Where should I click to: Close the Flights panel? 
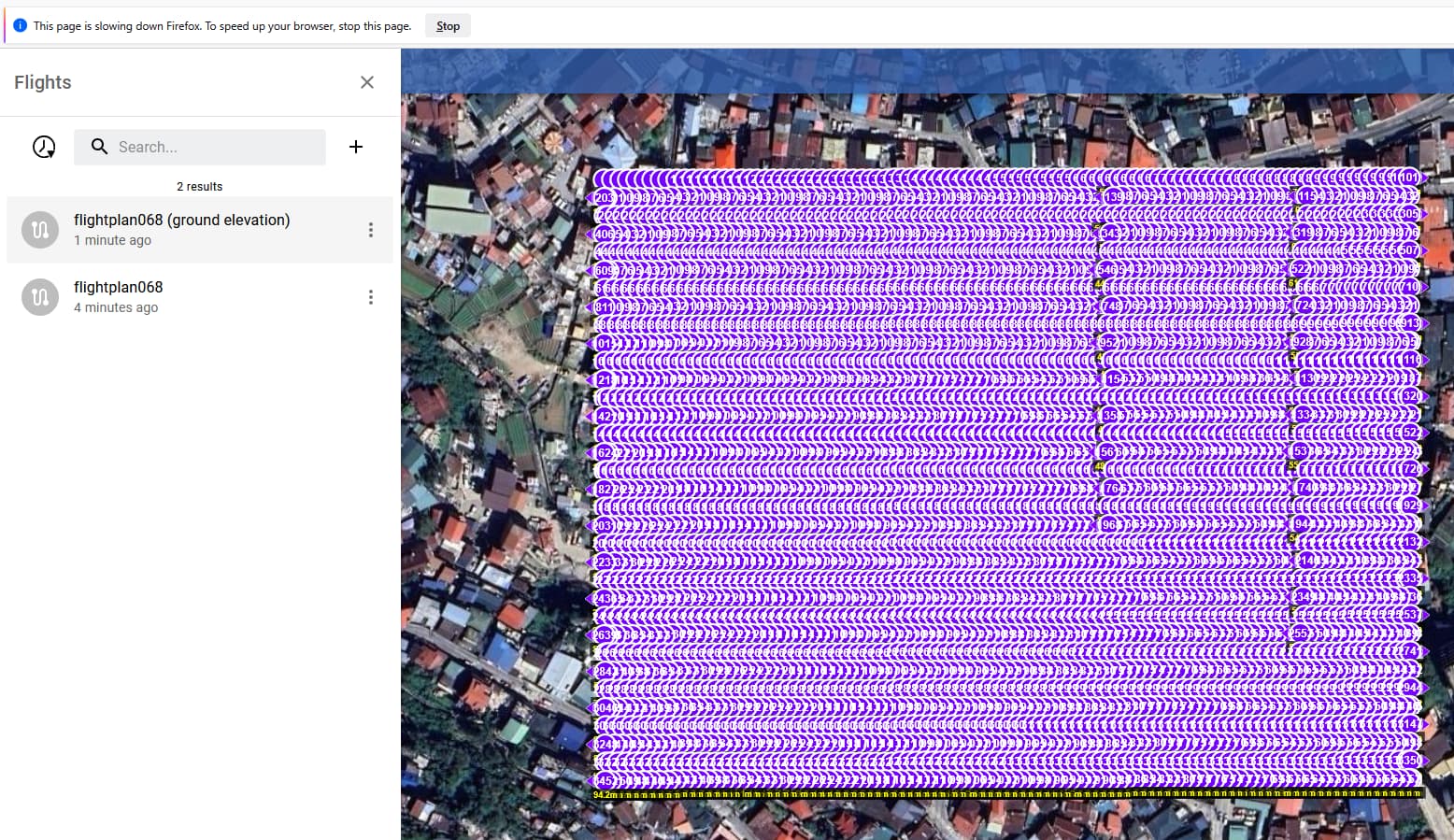[x=367, y=82]
